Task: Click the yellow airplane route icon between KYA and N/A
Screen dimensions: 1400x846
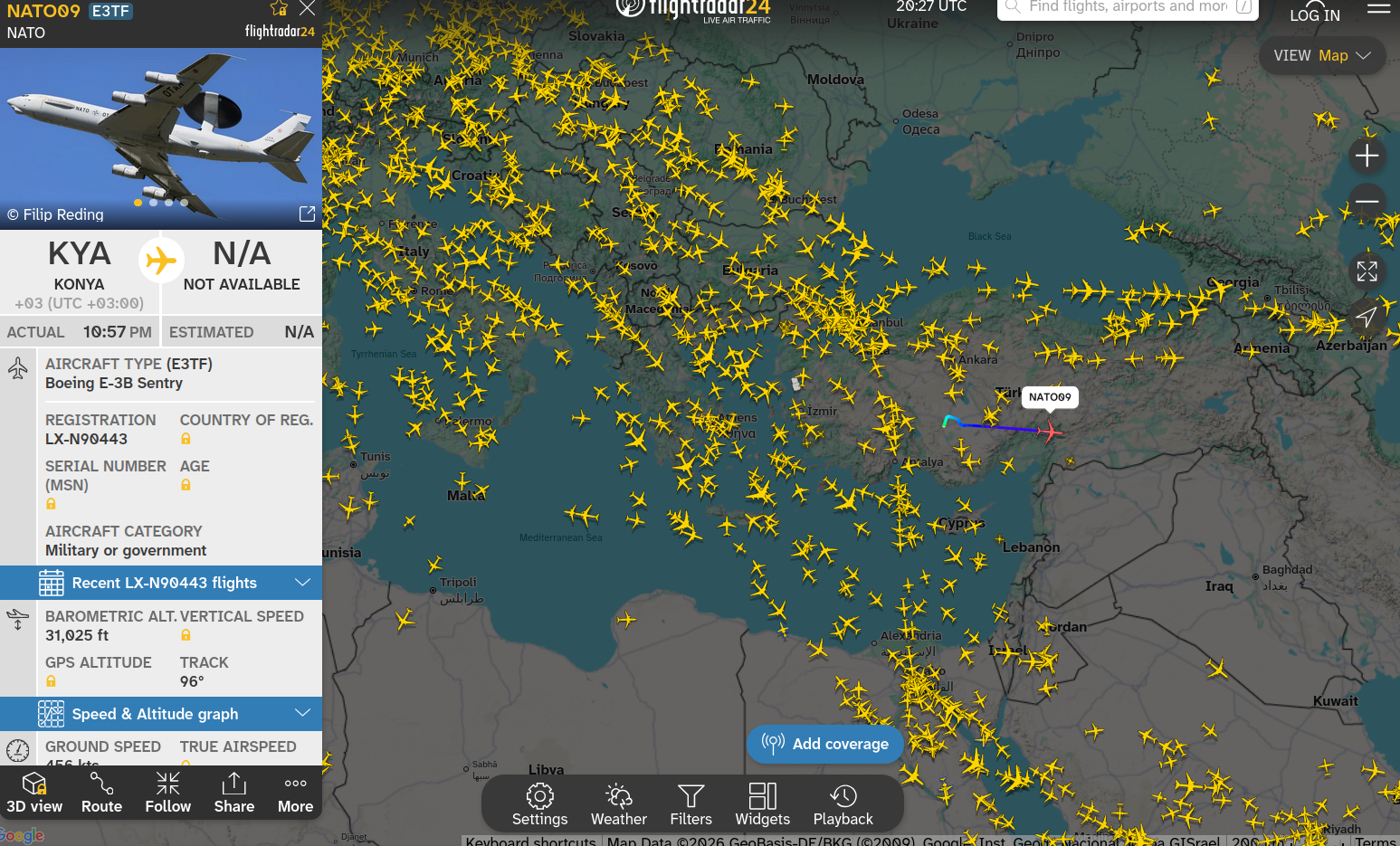Action: coord(161,261)
